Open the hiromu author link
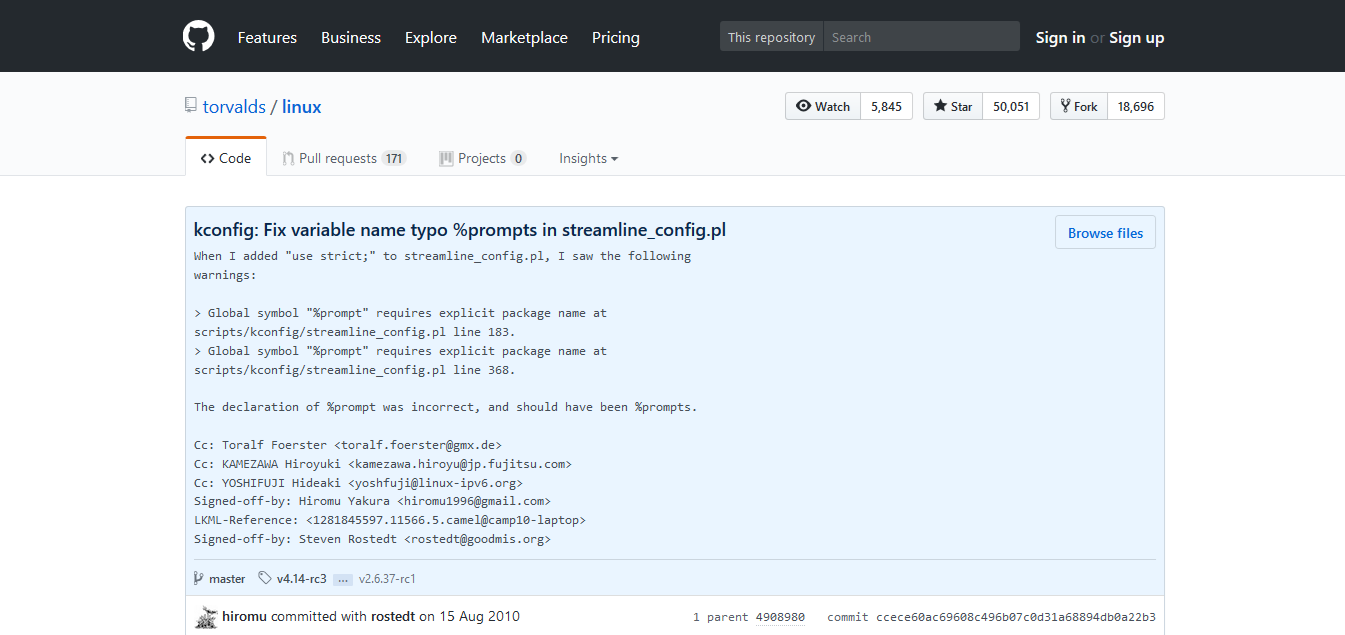This screenshot has height=635, width=1345. 245,616
